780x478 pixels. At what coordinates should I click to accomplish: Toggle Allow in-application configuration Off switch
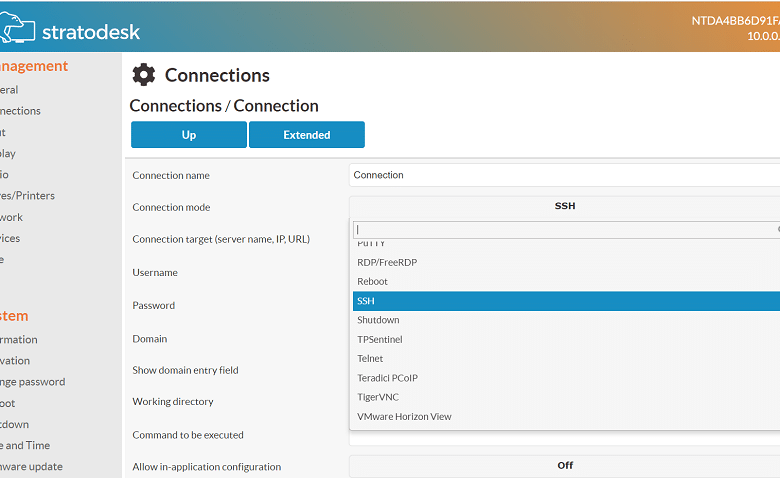tap(564, 466)
